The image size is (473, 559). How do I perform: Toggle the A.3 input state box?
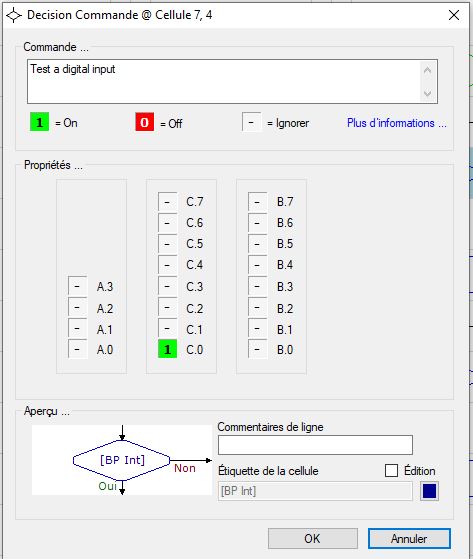coord(77,286)
